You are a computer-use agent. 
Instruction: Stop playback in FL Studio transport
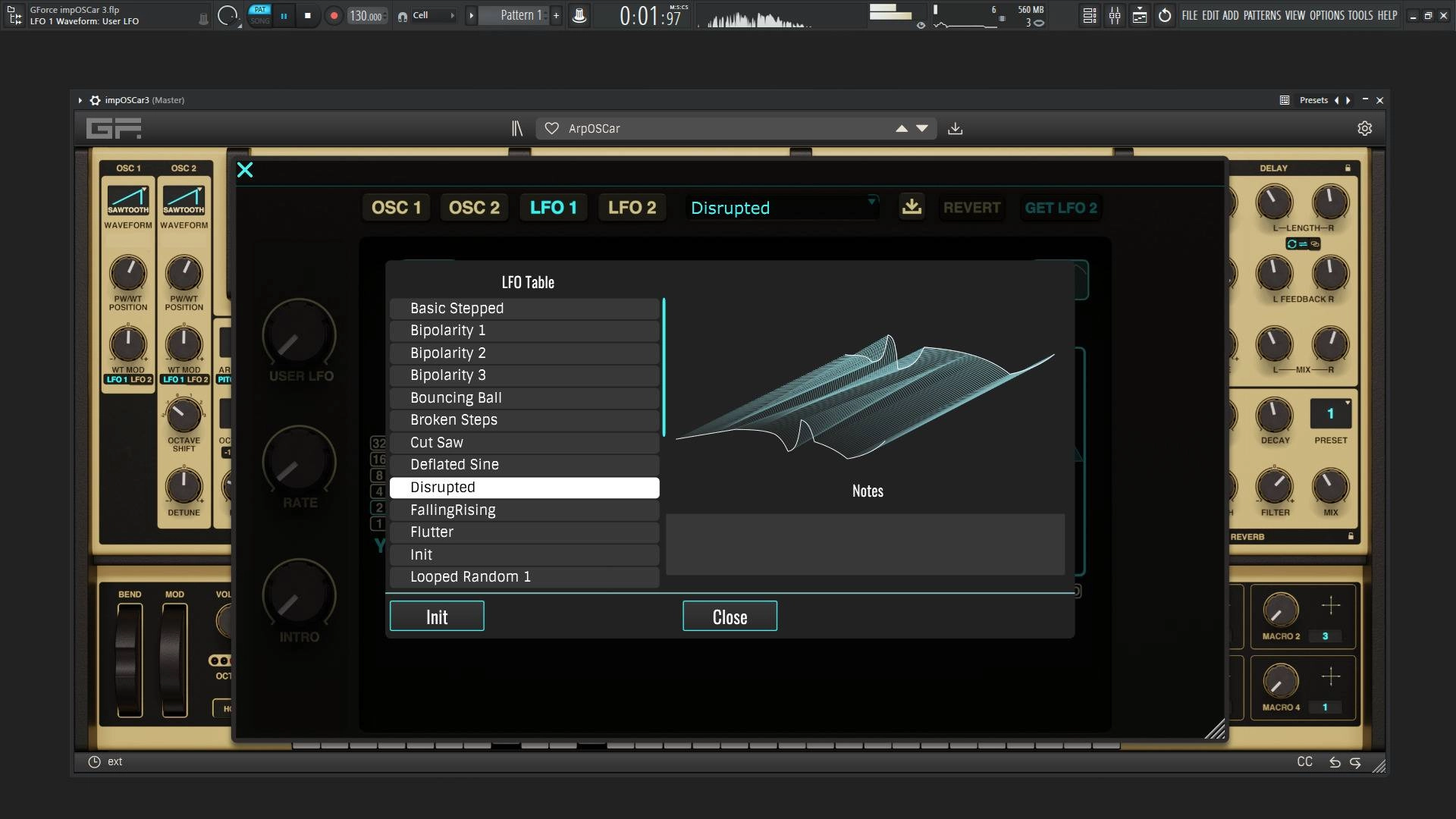coord(307,15)
